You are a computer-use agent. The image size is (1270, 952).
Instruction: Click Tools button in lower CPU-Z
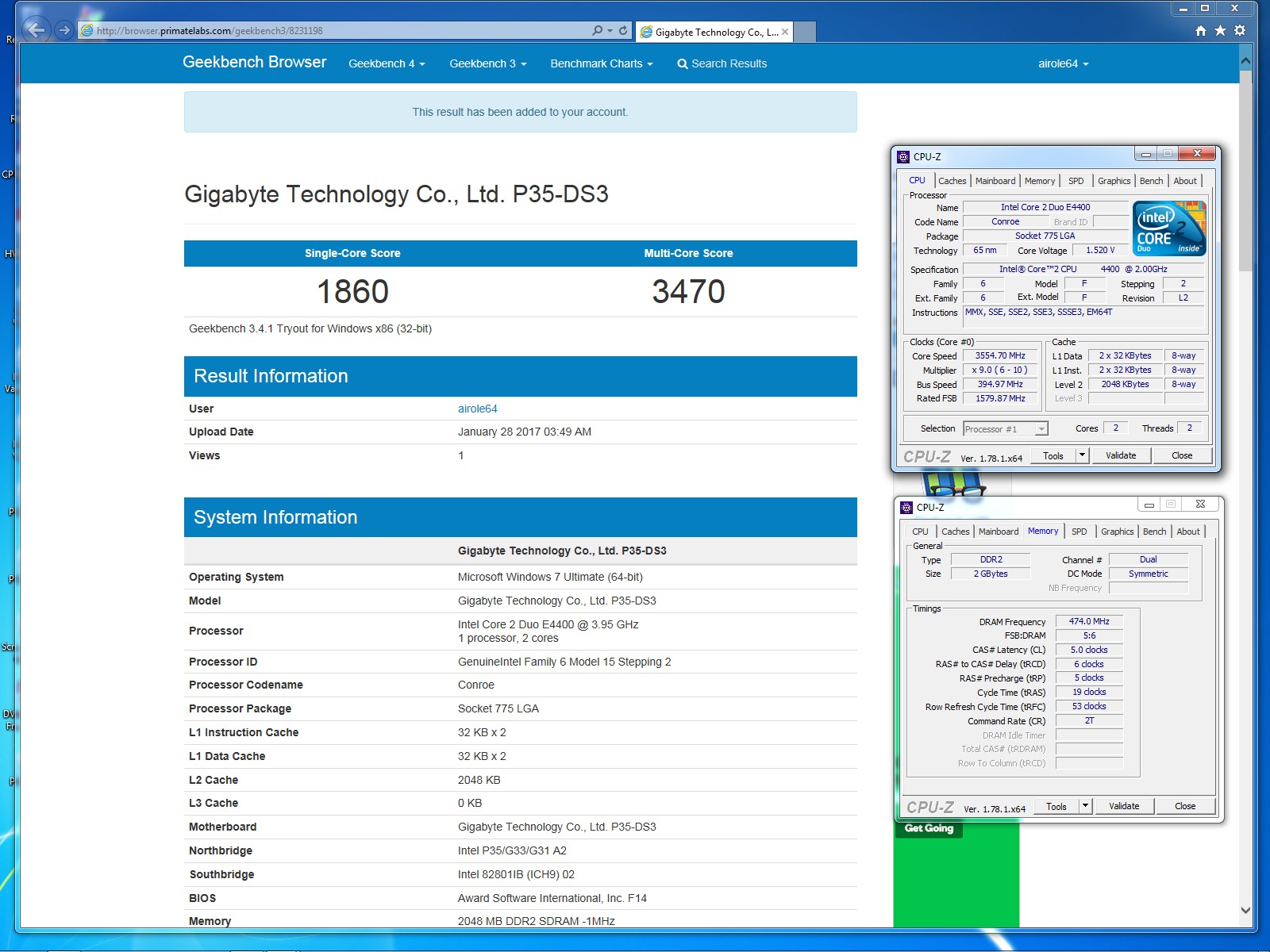(x=1056, y=806)
